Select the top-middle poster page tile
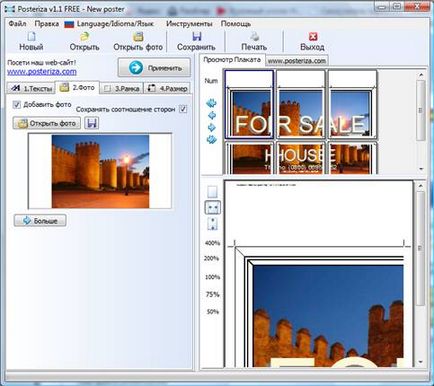This screenshot has width=434, height=386. 301,104
